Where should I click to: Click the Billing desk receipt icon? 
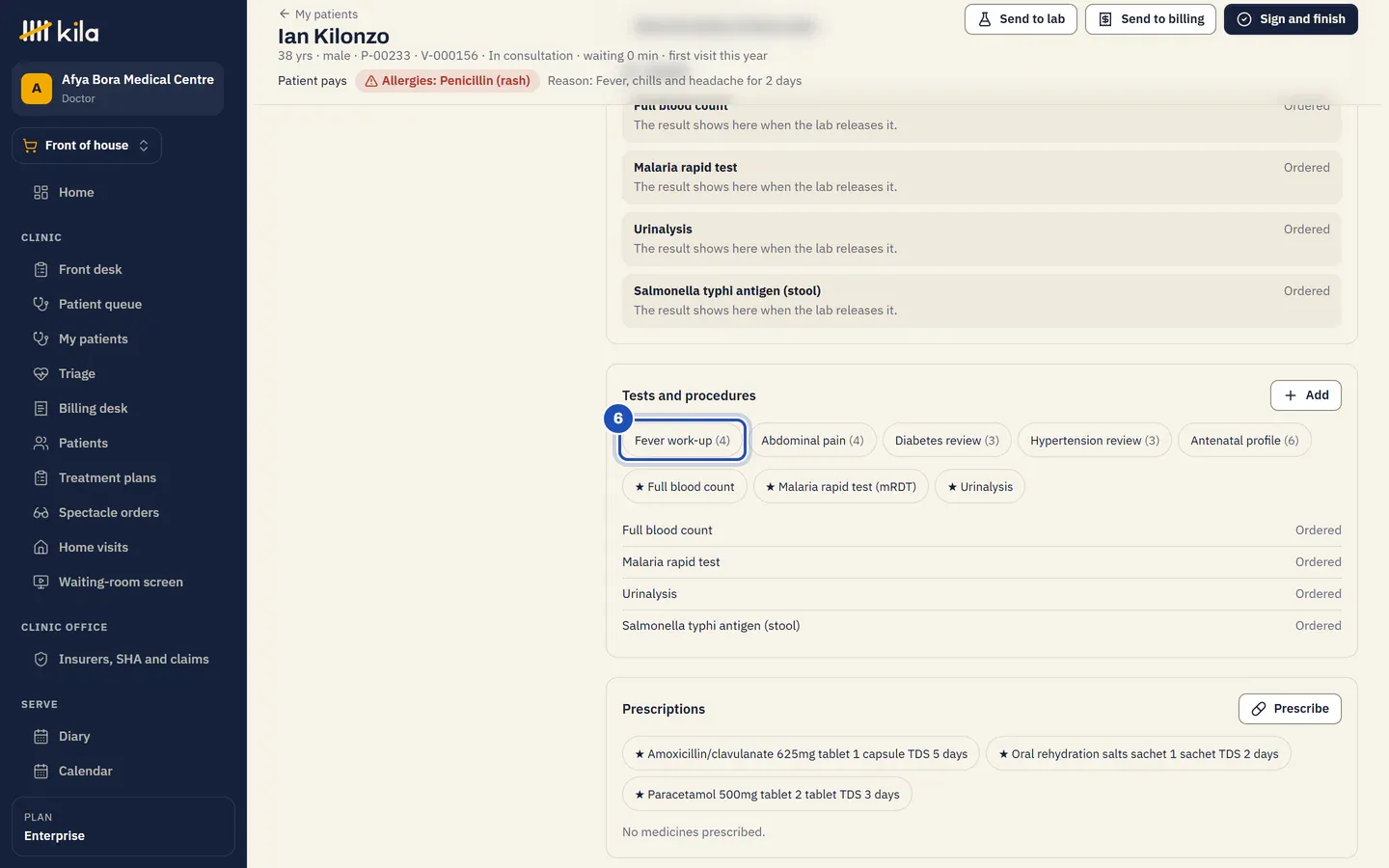coord(41,408)
